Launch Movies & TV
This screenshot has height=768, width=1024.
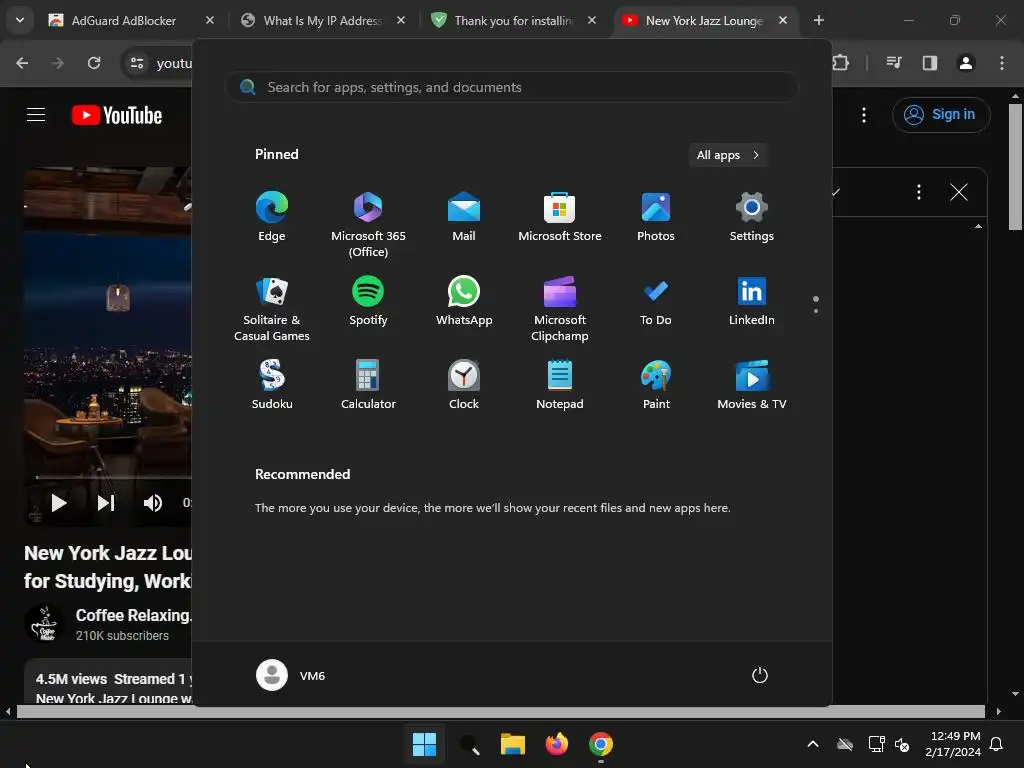click(752, 385)
